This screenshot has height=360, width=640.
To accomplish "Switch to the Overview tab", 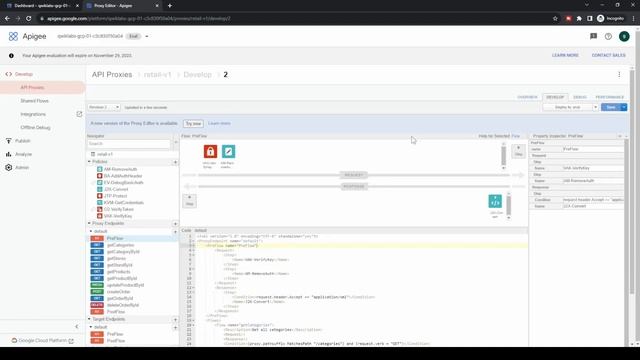I will (x=527, y=97).
